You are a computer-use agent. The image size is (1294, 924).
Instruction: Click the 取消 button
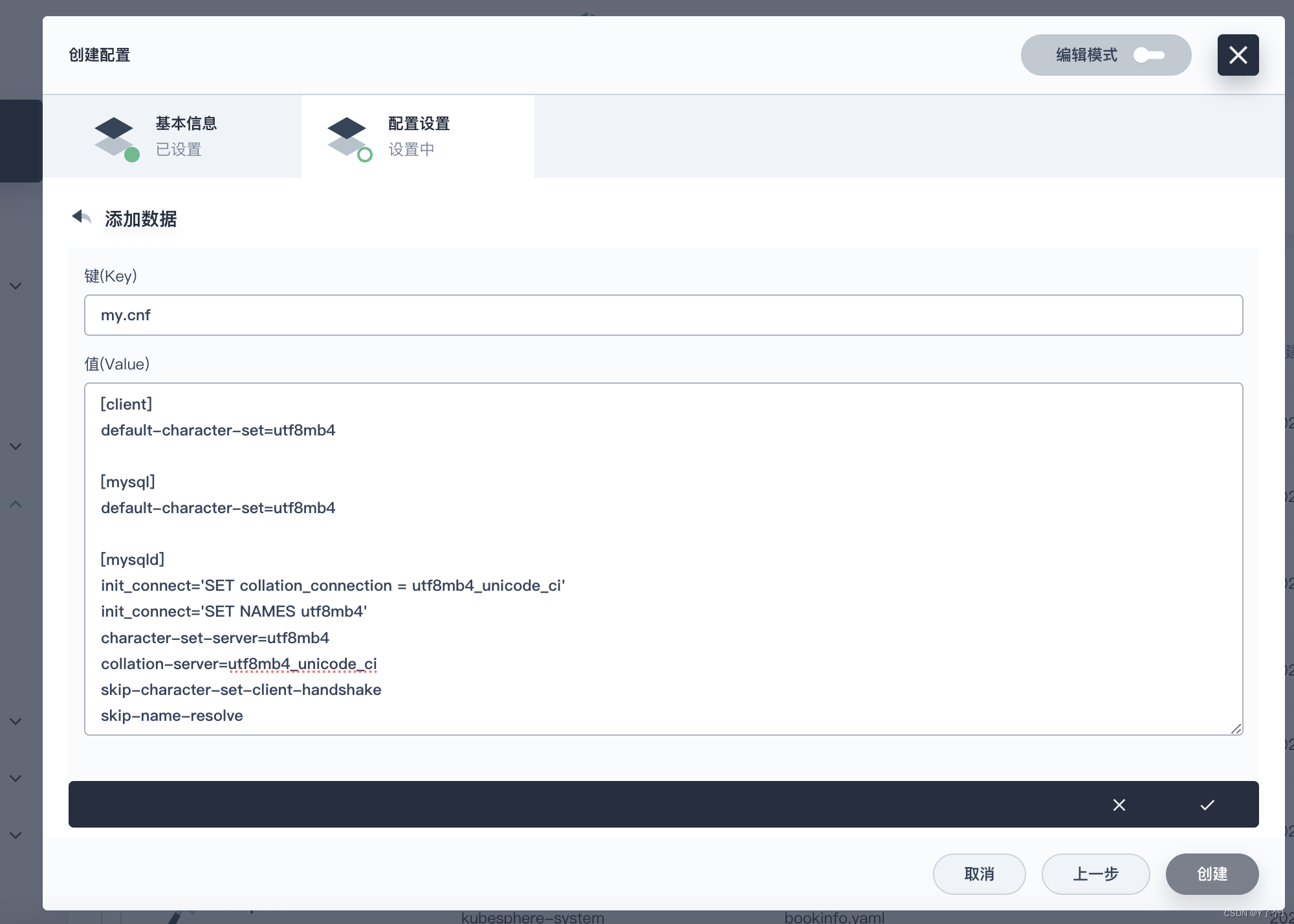[x=979, y=874]
